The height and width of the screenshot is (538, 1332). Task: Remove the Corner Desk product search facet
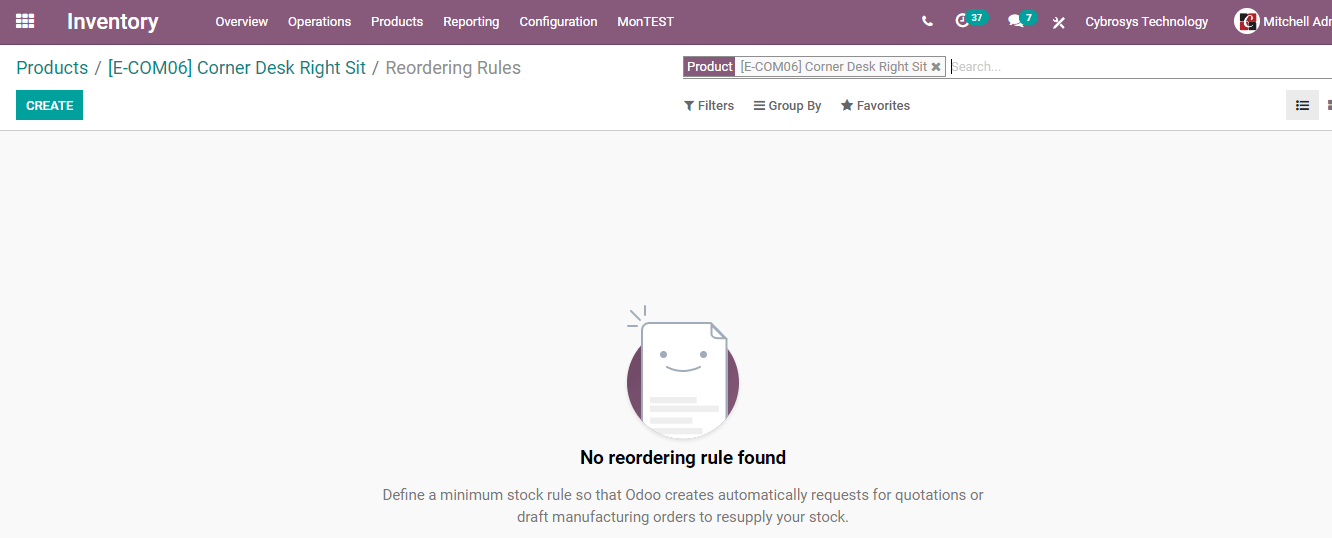(936, 67)
